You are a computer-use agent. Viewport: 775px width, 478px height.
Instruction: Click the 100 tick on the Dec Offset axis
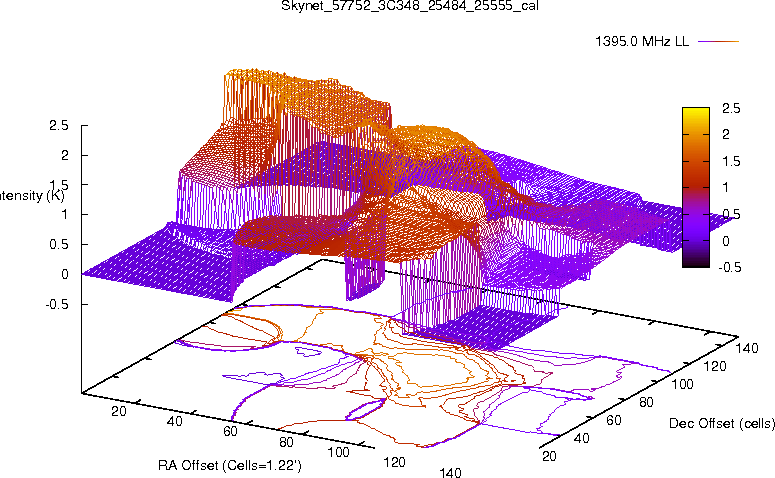click(682, 384)
